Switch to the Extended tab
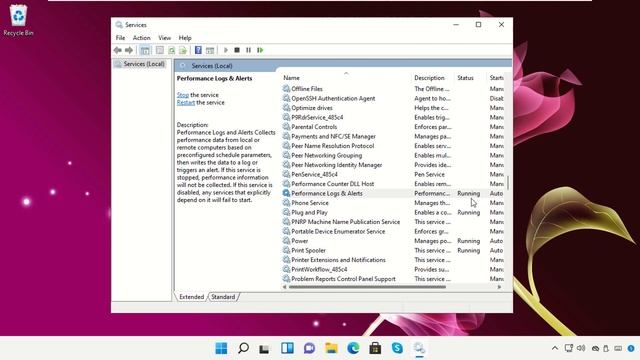640x360 pixels. 191,297
